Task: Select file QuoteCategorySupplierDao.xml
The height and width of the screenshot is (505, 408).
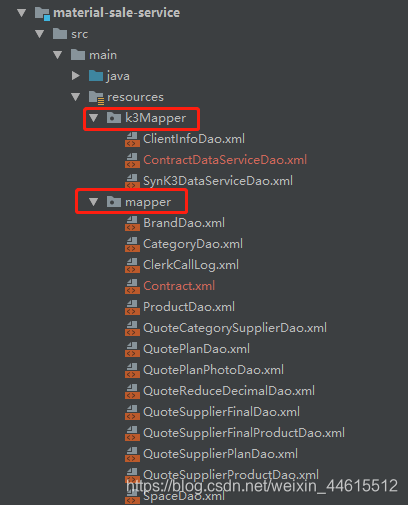Action: [x=235, y=328]
